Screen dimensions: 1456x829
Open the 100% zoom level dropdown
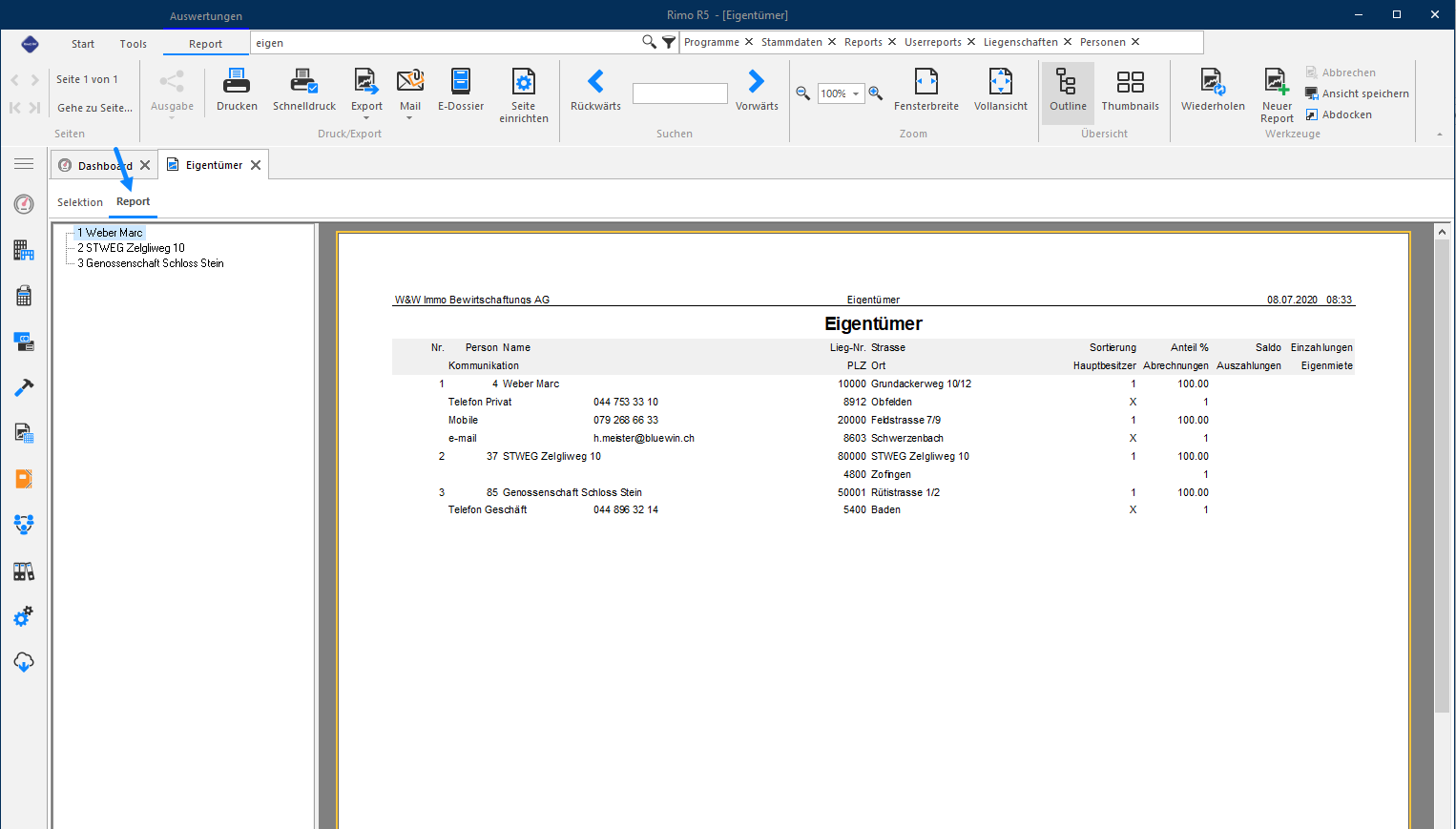tap(856, 93)
